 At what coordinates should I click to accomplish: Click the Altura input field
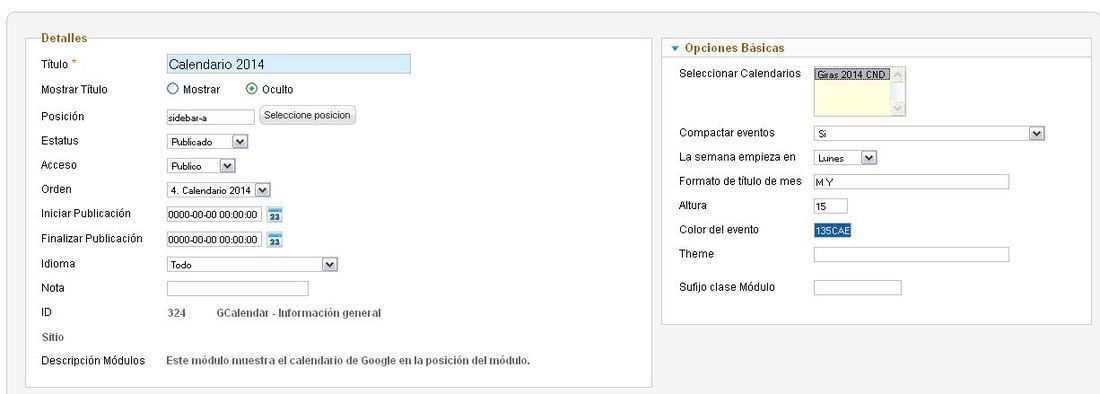(831, 206)
